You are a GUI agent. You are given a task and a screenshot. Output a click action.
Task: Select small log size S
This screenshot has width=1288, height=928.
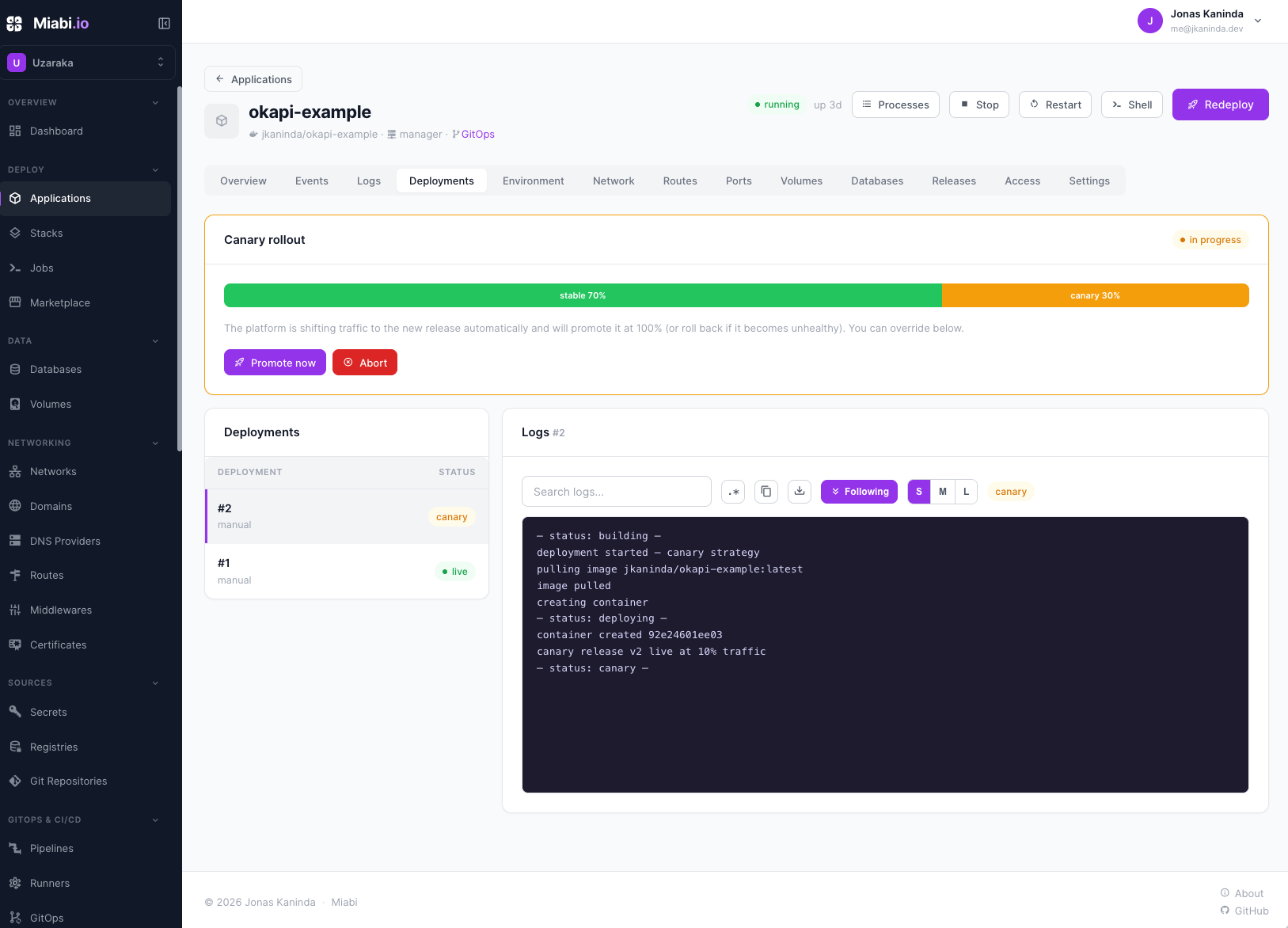click(919, 492)
